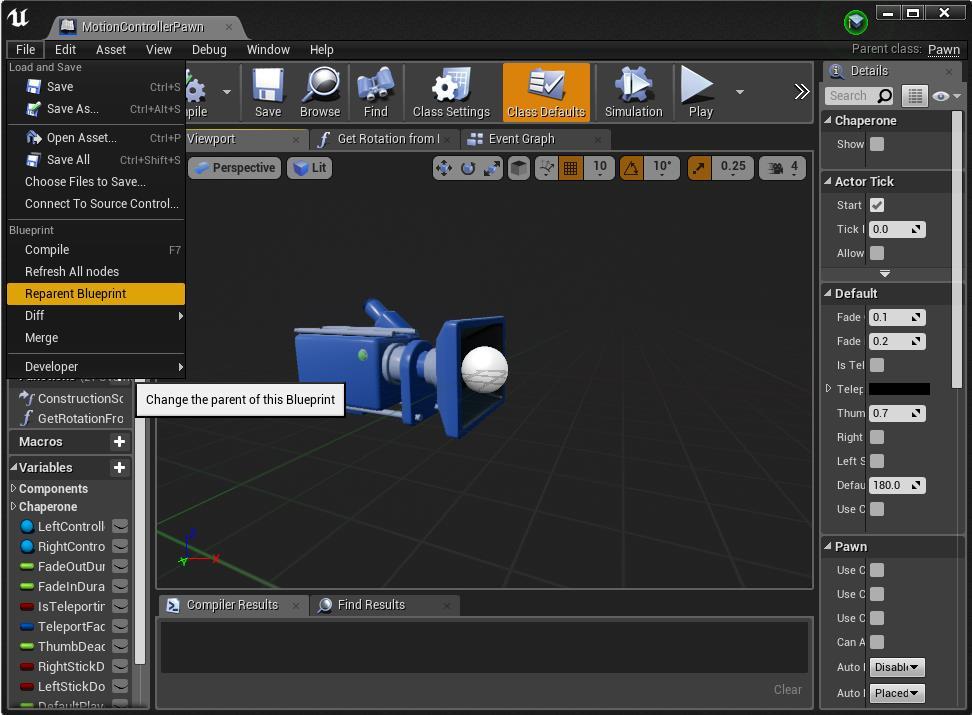The height and width of the screenshot is (715, 972).
Task: Open the scale snap 0.25 dropdown
Action: click(733, 168)
